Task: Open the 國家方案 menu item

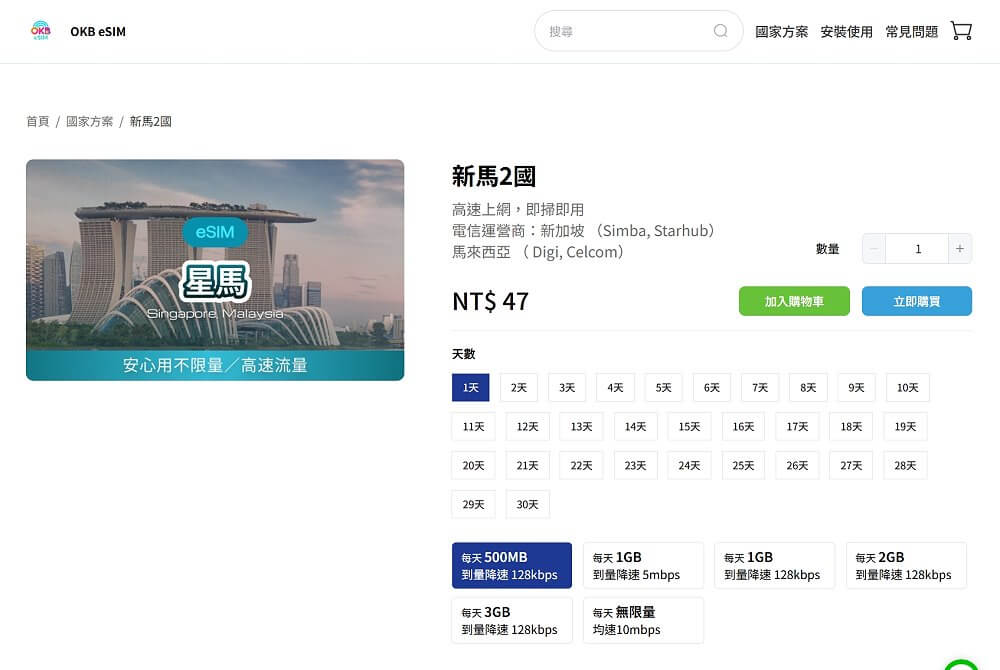Action: coord(781,31)
